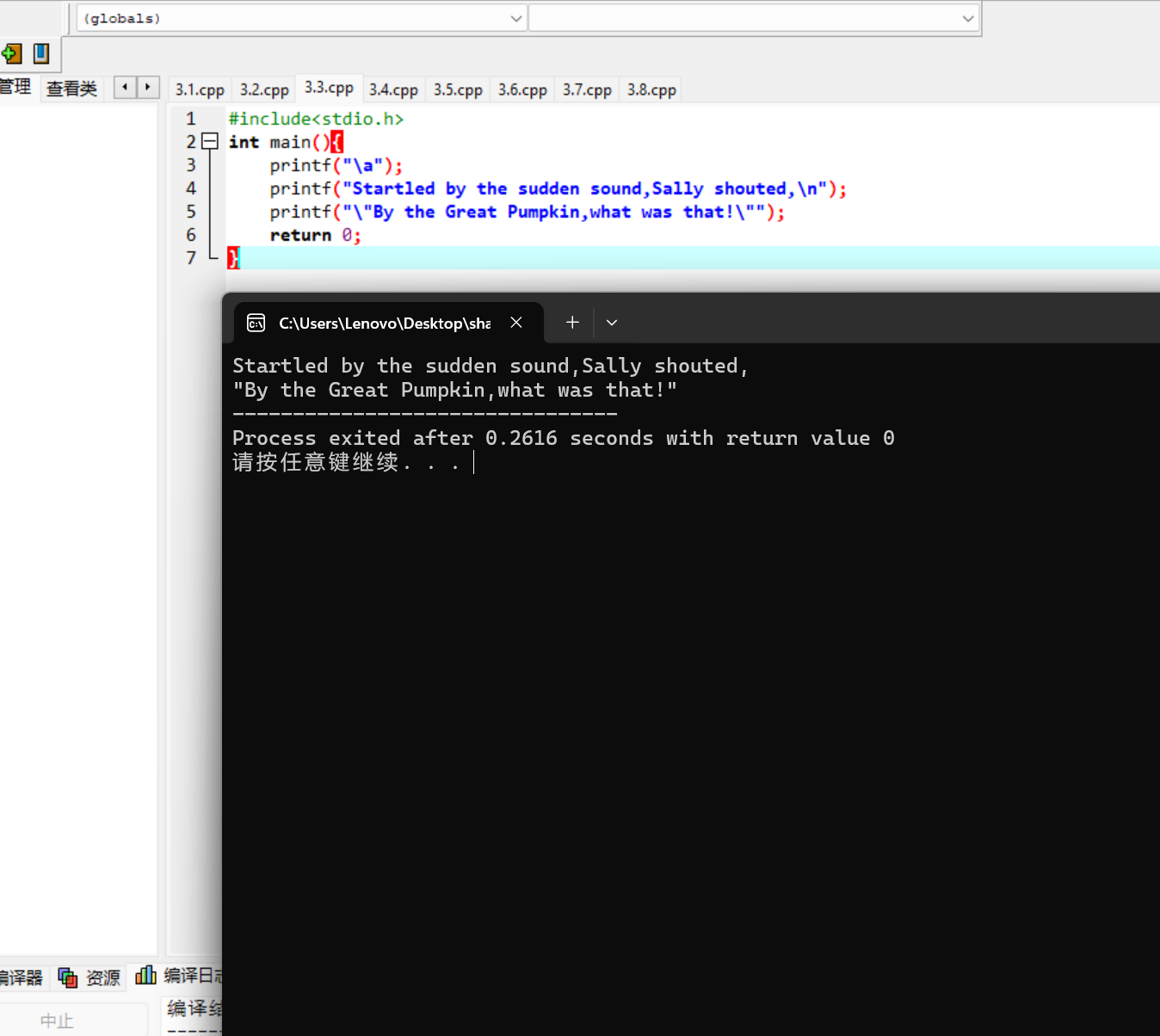Click the 'Startled by the sudden sound' code line

(558, 188)
